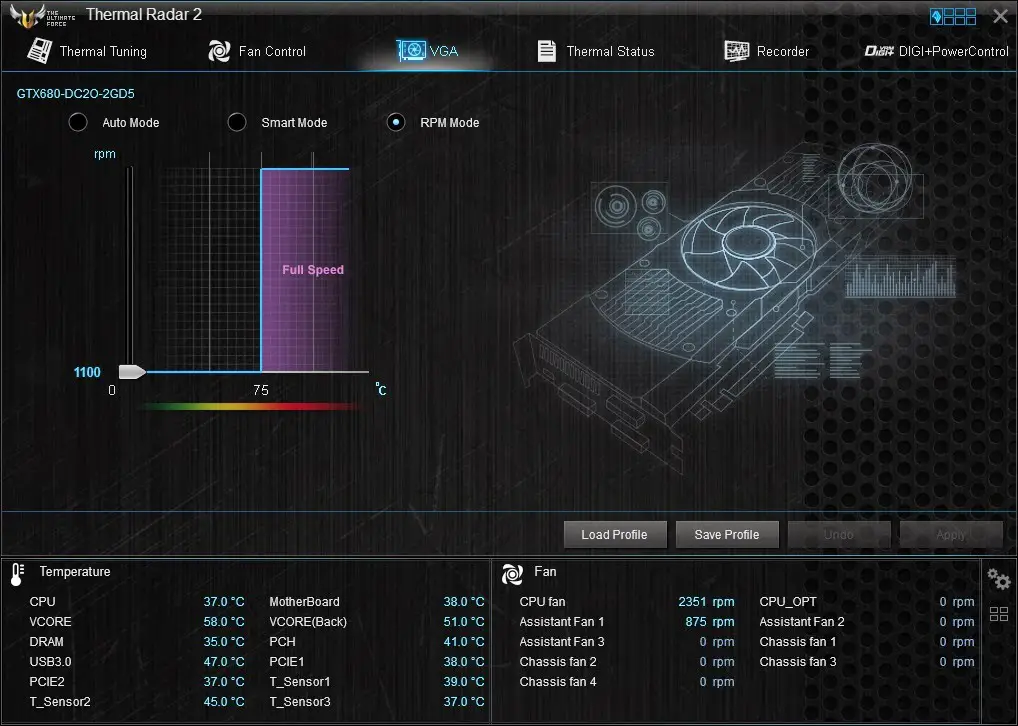This screenshot has width=1018, height=726.
Task: Click the Full Speed region in graph
Action: pos(305,270)
